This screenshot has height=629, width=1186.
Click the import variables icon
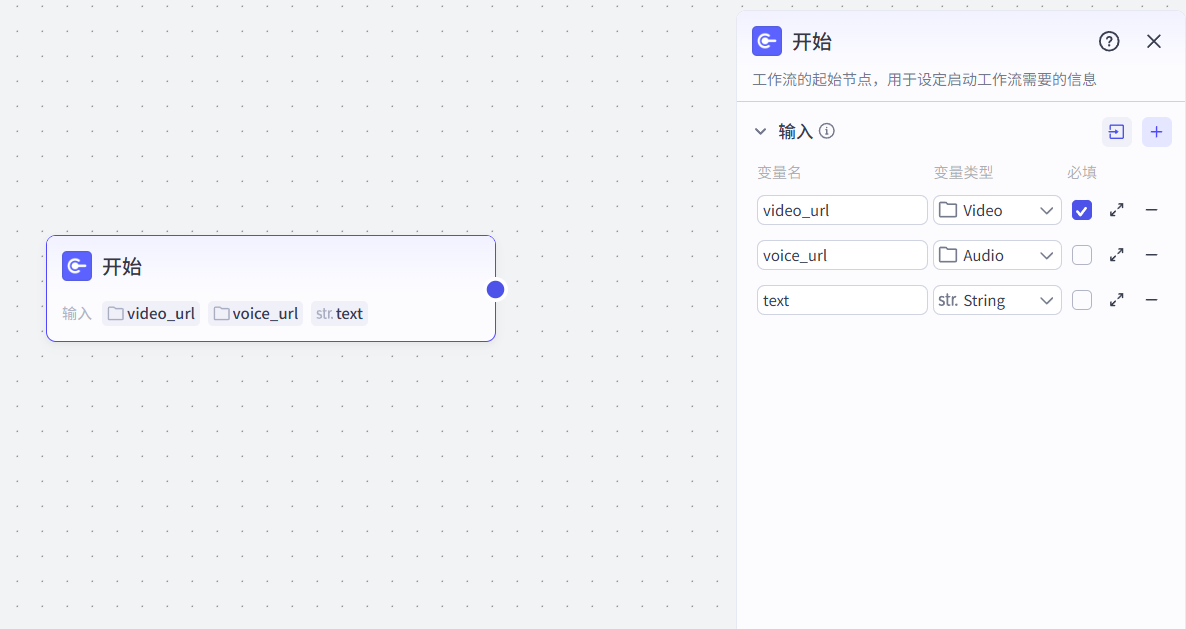pos(1117,132)
